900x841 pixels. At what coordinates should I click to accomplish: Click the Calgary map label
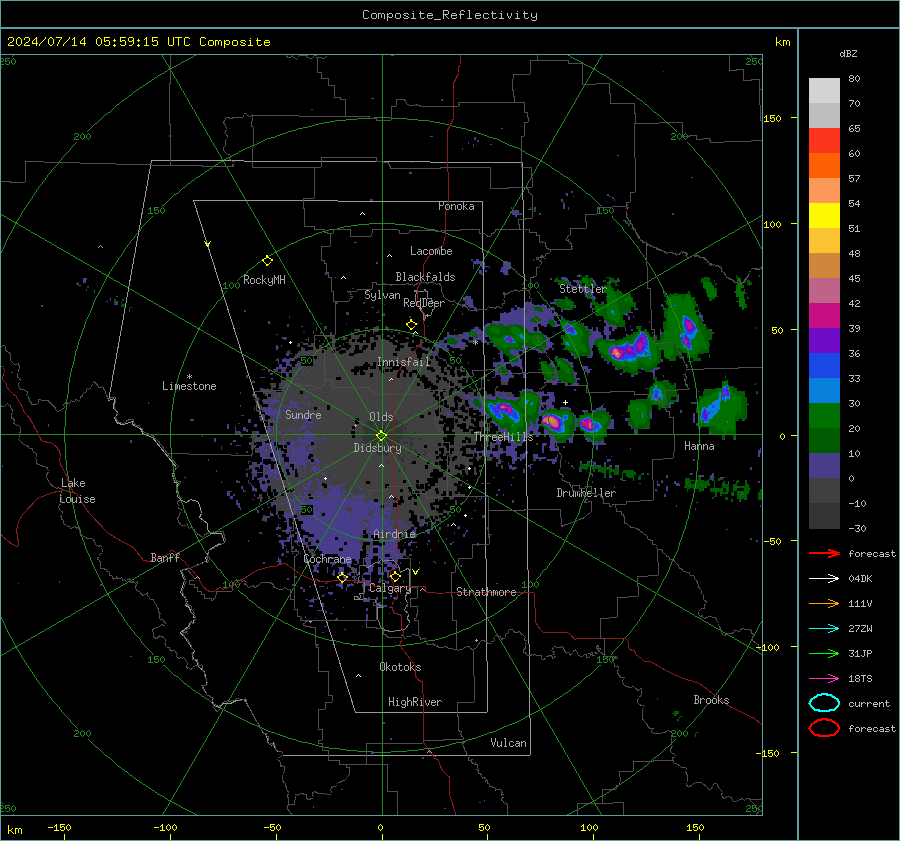[x=390, y=588]
